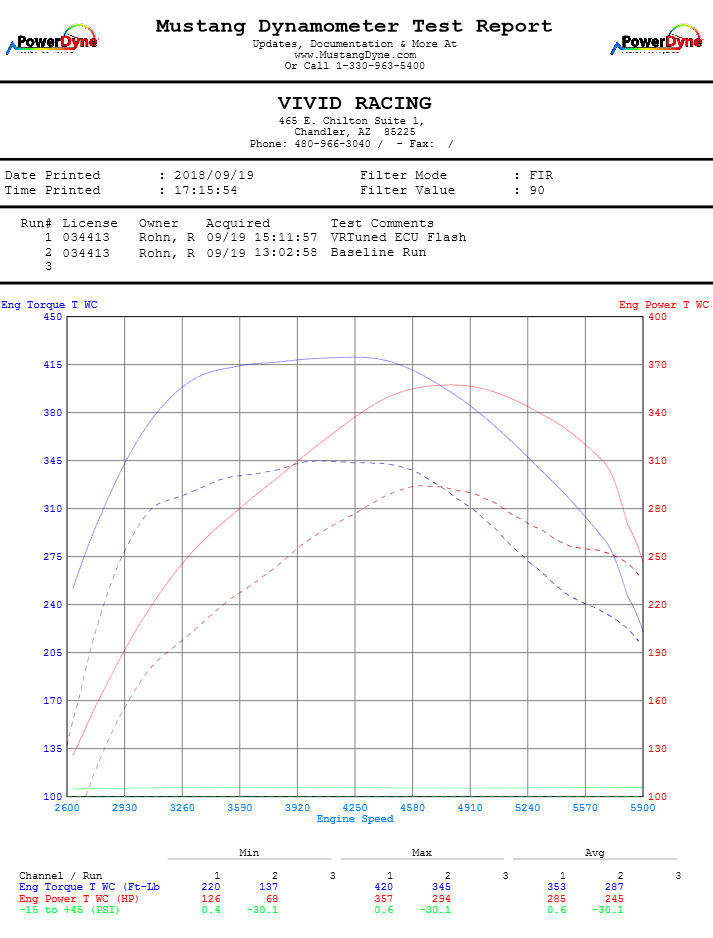Select the filter value 90
This screenshot has width=713, height=938.
tap(537, 190)
